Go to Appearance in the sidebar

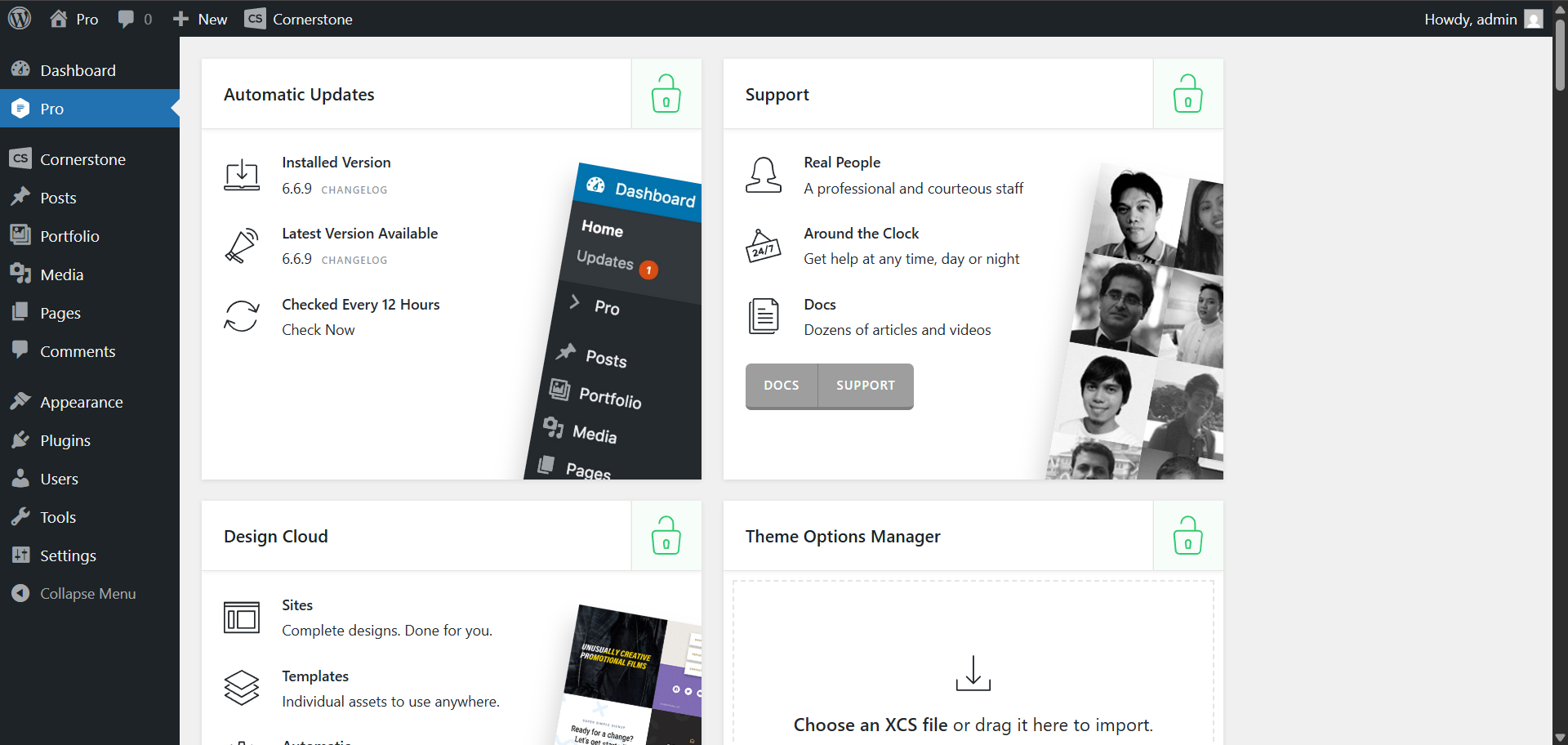pos(81,402)
